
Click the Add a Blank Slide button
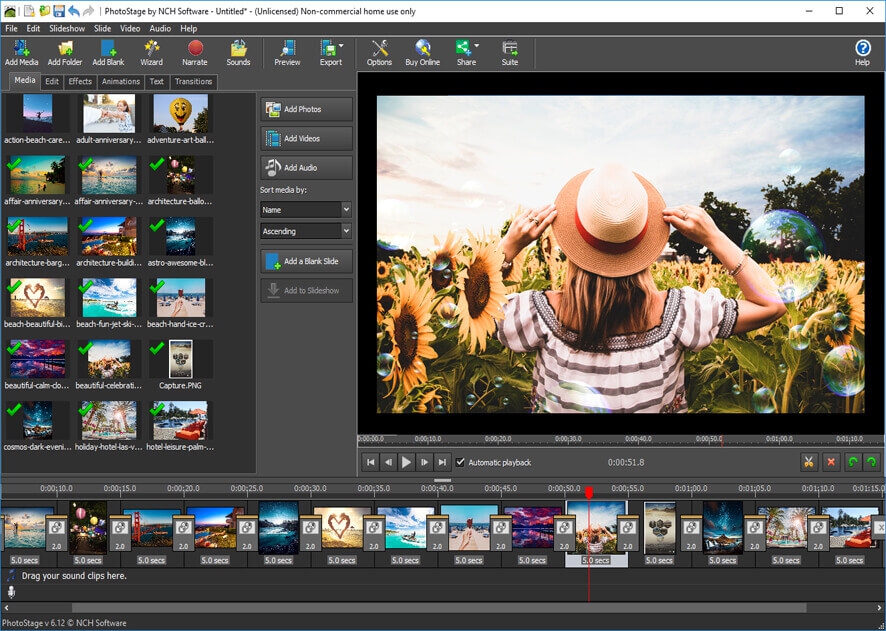[306, 261]
